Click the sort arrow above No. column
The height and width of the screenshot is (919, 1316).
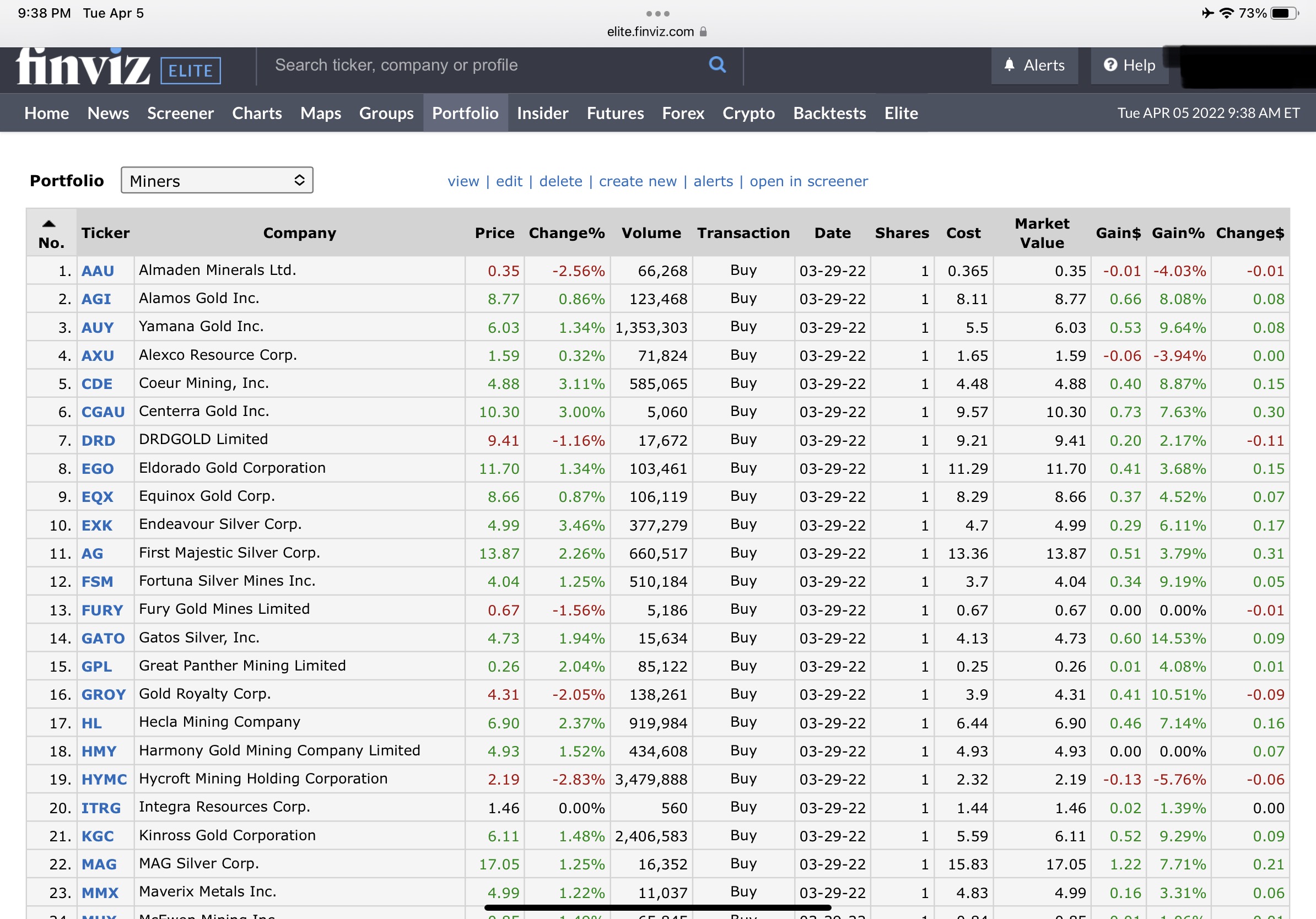[49, 224]
